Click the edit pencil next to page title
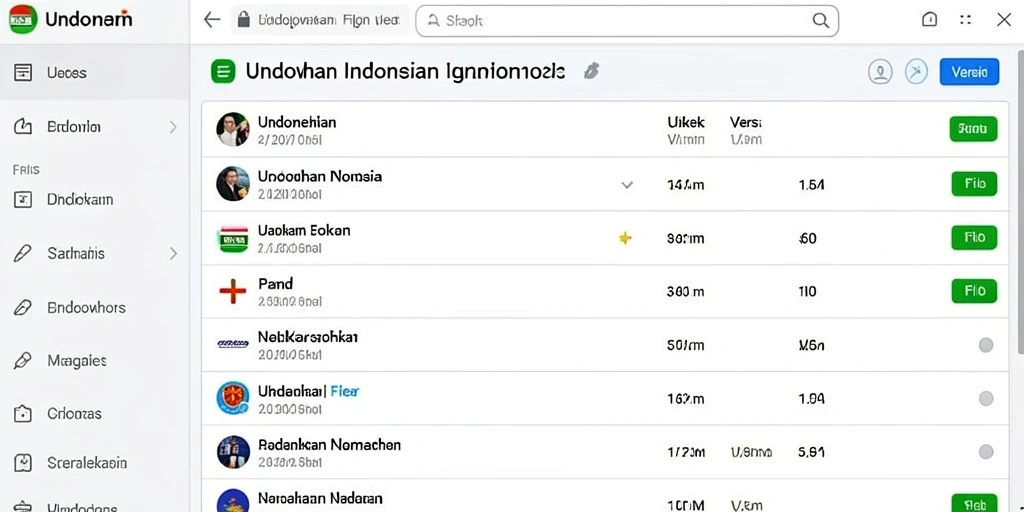The width and height of the screenshot is (1024, 512). pyautogui.click(x=591, y=71)
